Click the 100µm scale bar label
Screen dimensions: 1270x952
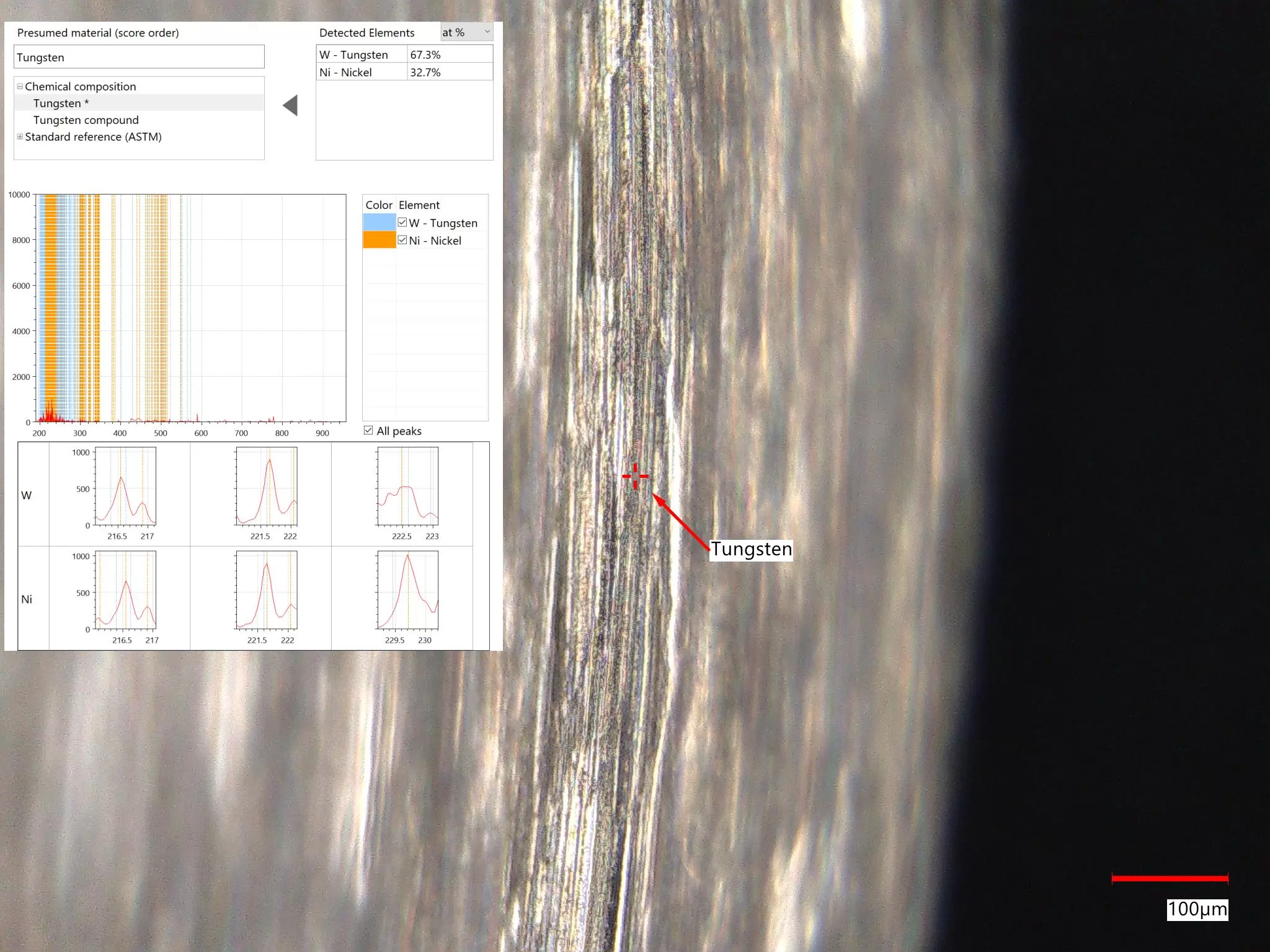coord(1197,909)
